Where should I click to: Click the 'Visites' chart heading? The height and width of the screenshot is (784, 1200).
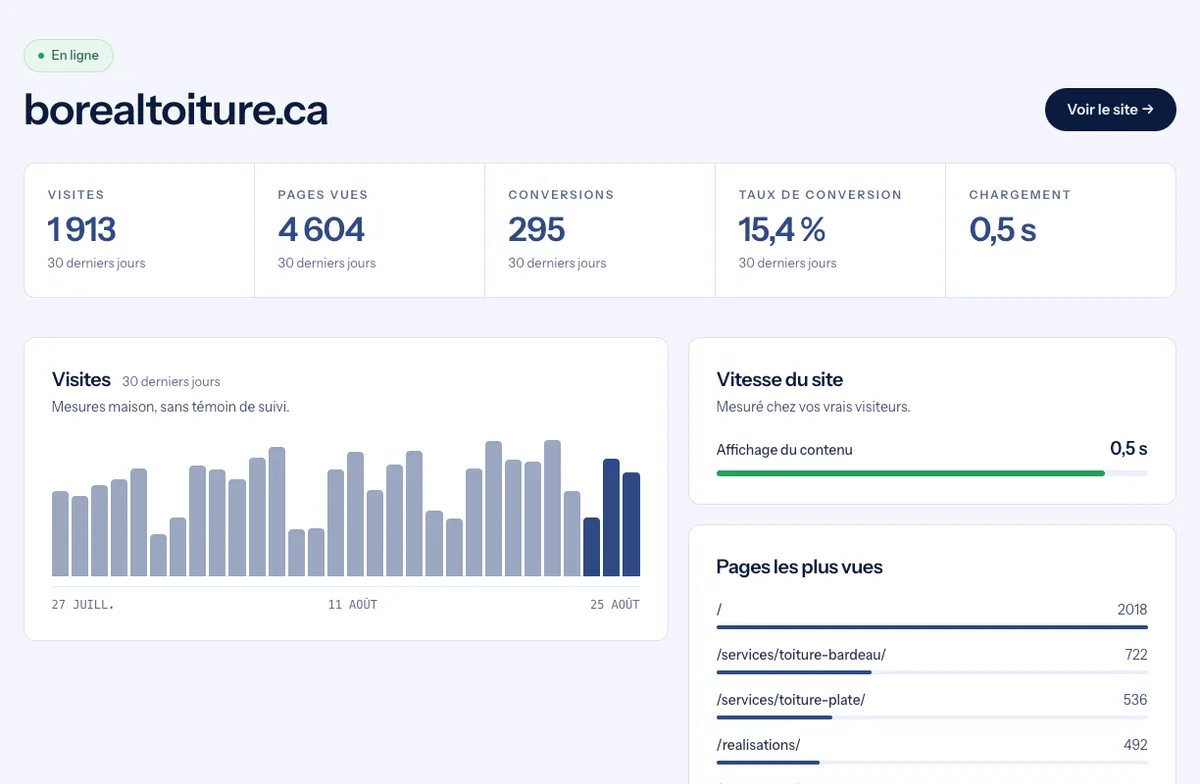coord(81,379)
